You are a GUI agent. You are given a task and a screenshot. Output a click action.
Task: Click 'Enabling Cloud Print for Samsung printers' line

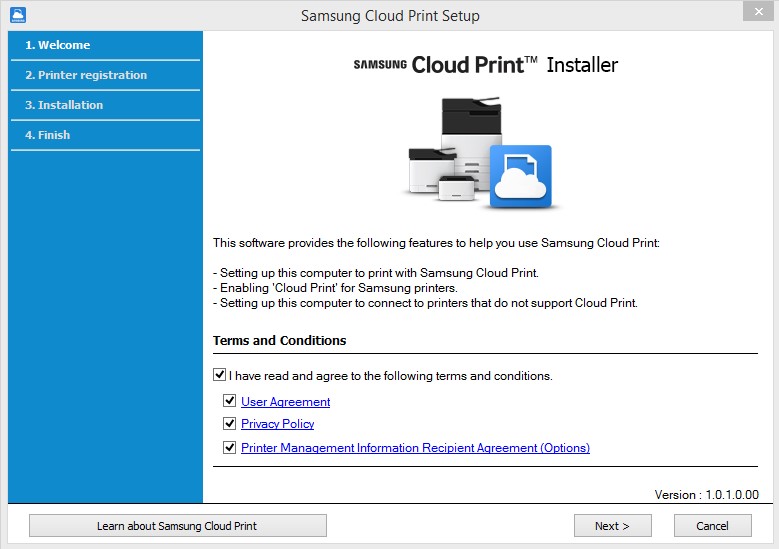coord(335,288)
